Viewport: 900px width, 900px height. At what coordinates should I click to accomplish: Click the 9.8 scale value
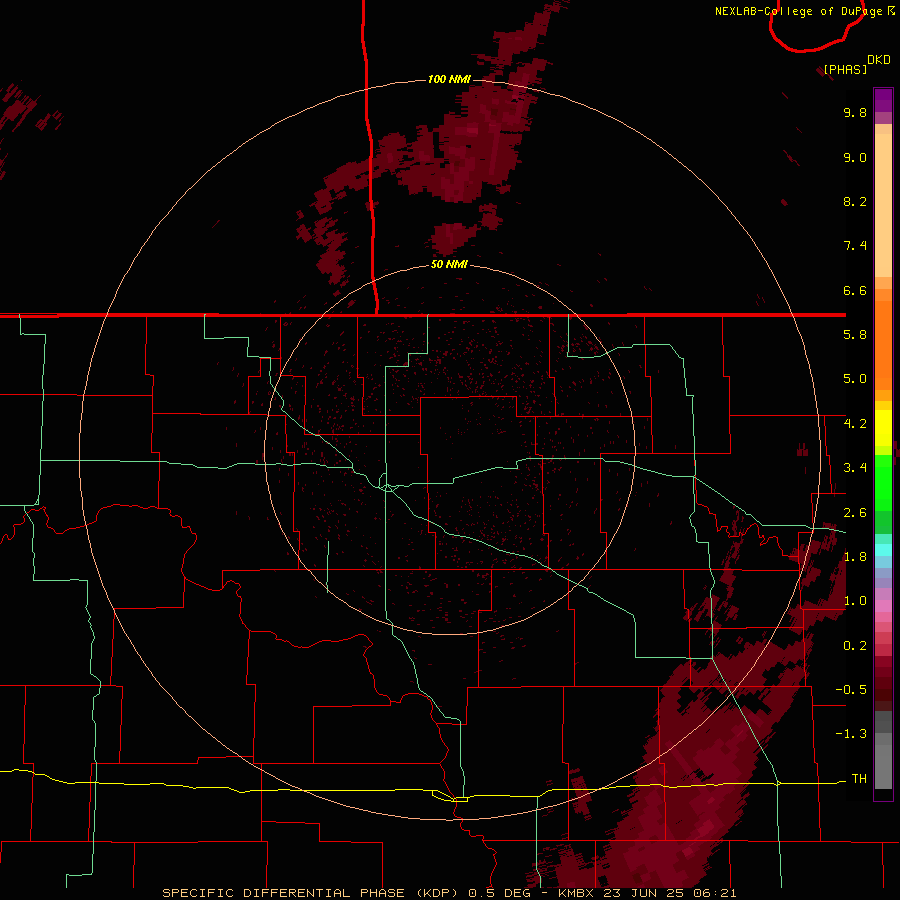click(x=855, y=112)
